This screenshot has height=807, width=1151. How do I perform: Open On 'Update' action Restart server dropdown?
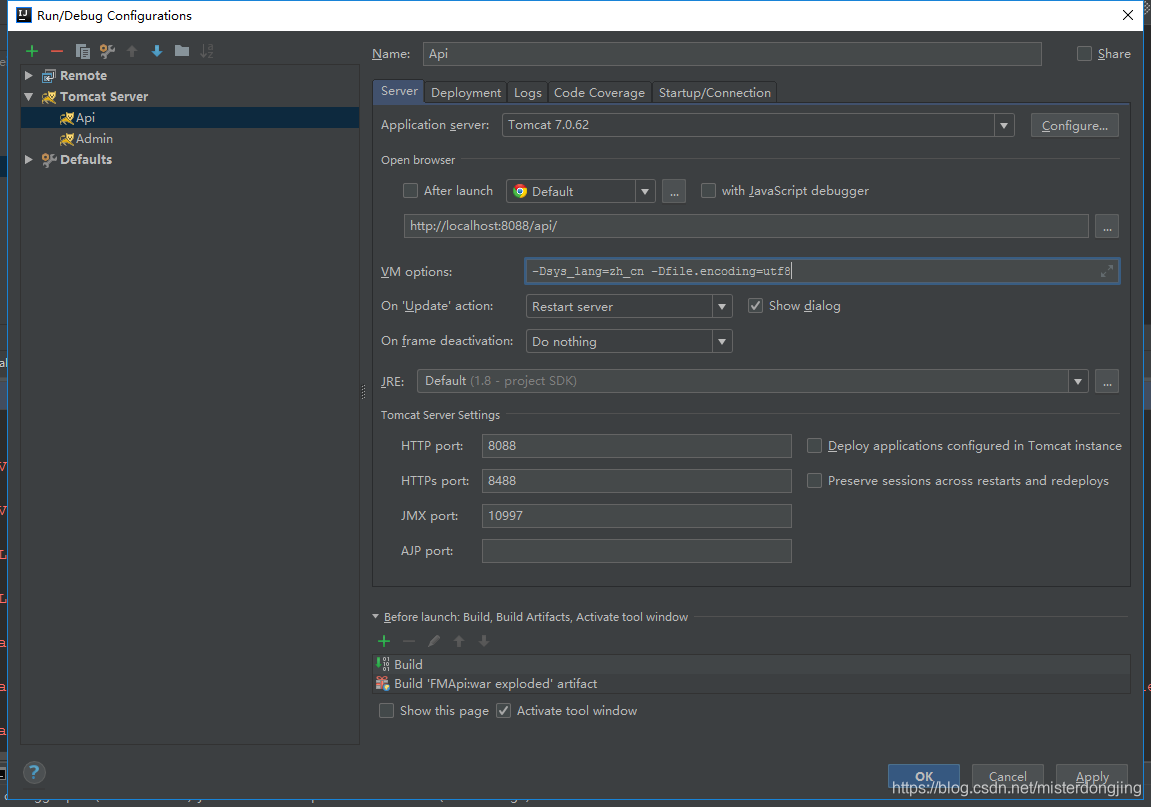tap(722, 306)
